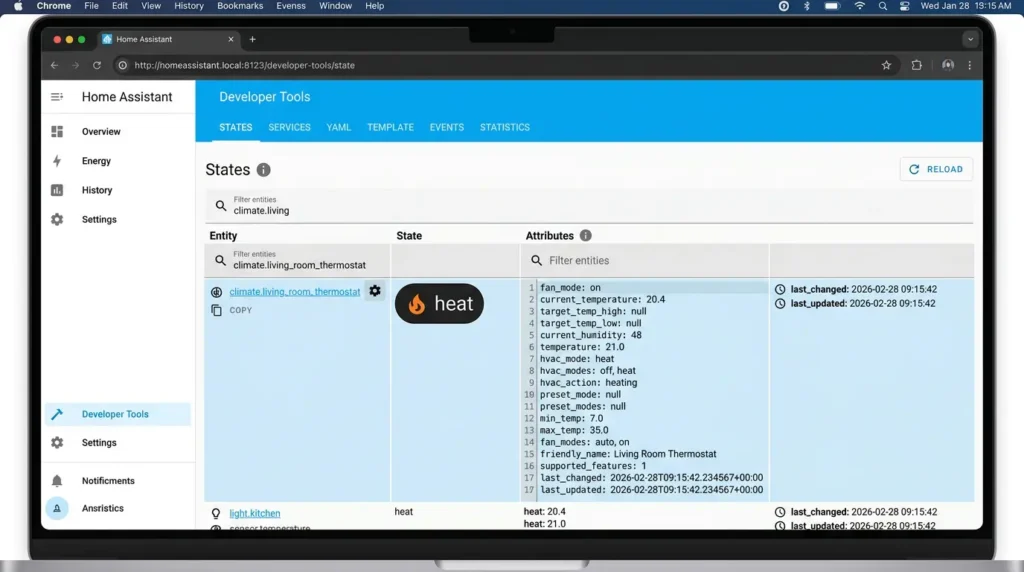Click the top filter field containing climate.living
The height and width of the screenshot is (572, 1024).
click(588, 206)
